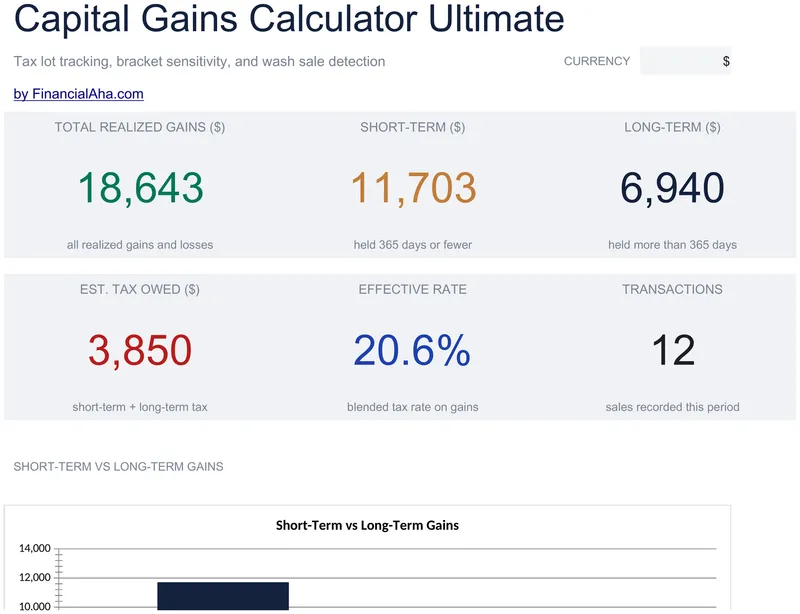Click the LONG-TERM ($) heading
This screenshot has width=800, height=614.
pyautogui.click(x=672, y=127)
